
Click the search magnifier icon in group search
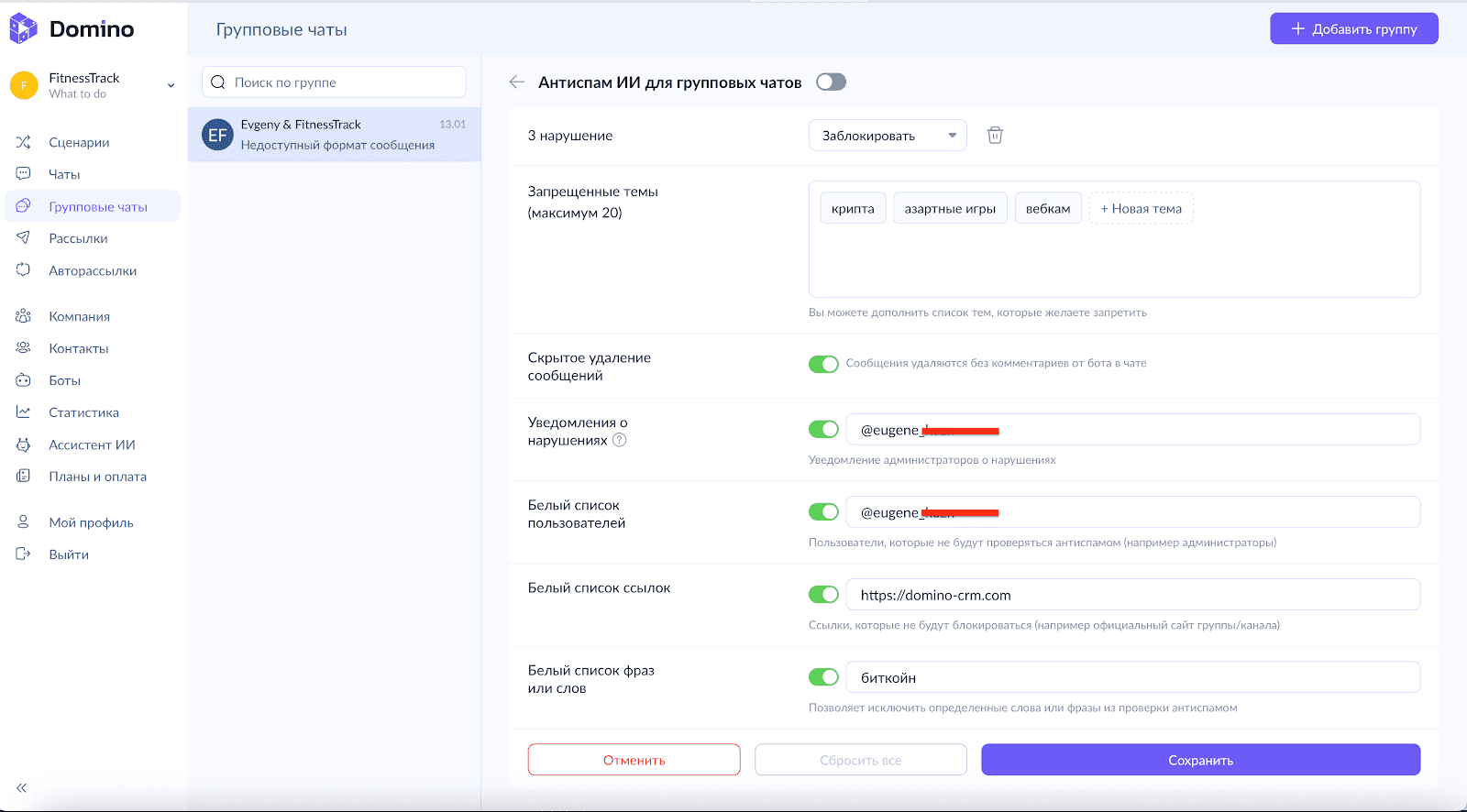(x=218, y=82)
